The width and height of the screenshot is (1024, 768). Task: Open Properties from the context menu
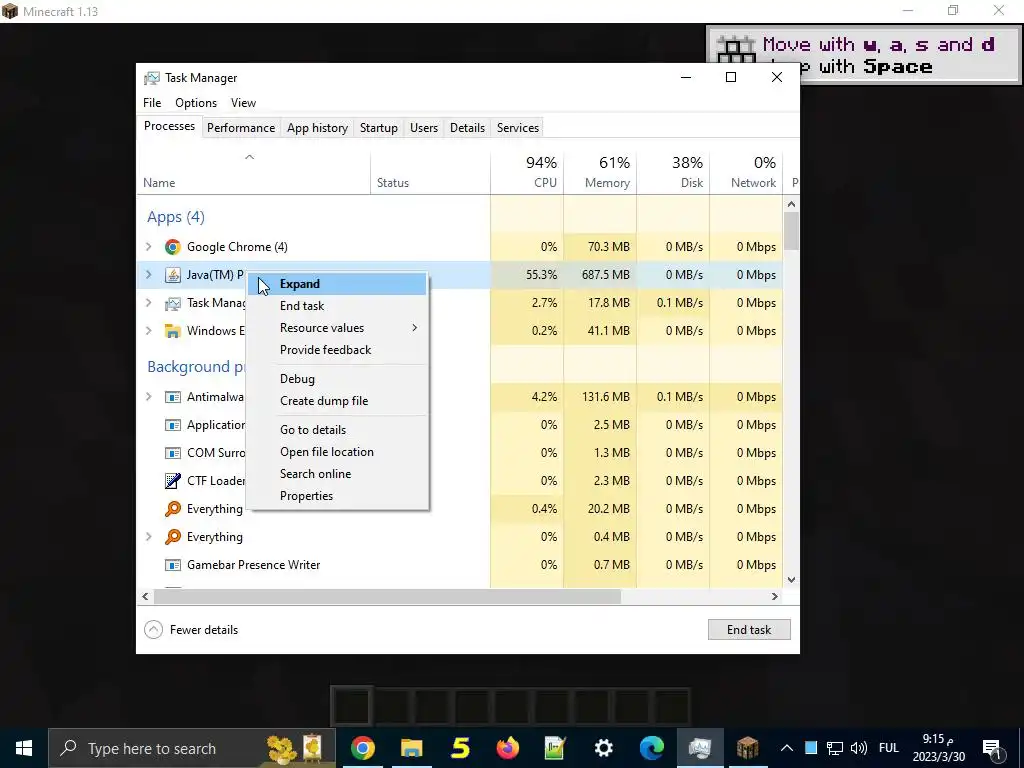click(x=337, y=496)
